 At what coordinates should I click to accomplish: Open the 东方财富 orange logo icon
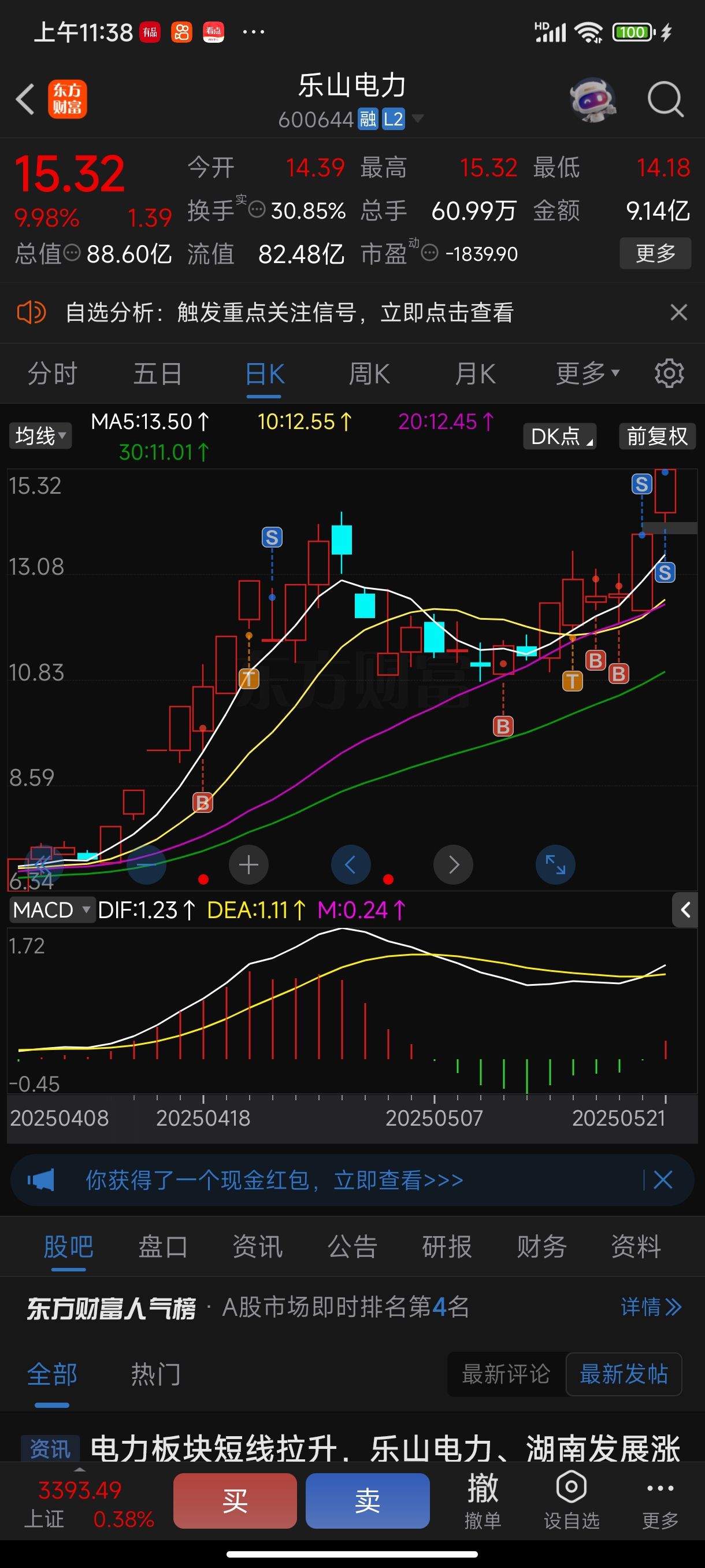(68, 99)
